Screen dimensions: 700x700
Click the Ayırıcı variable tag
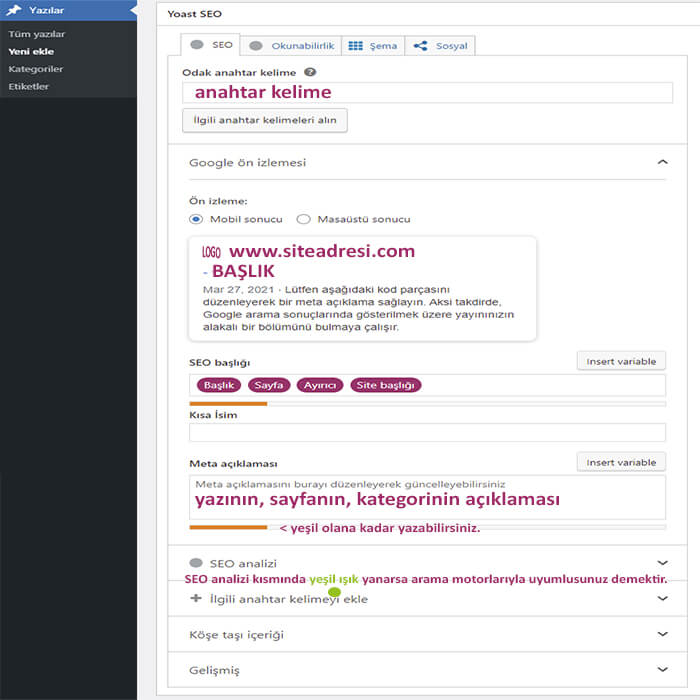coord(320,385)
